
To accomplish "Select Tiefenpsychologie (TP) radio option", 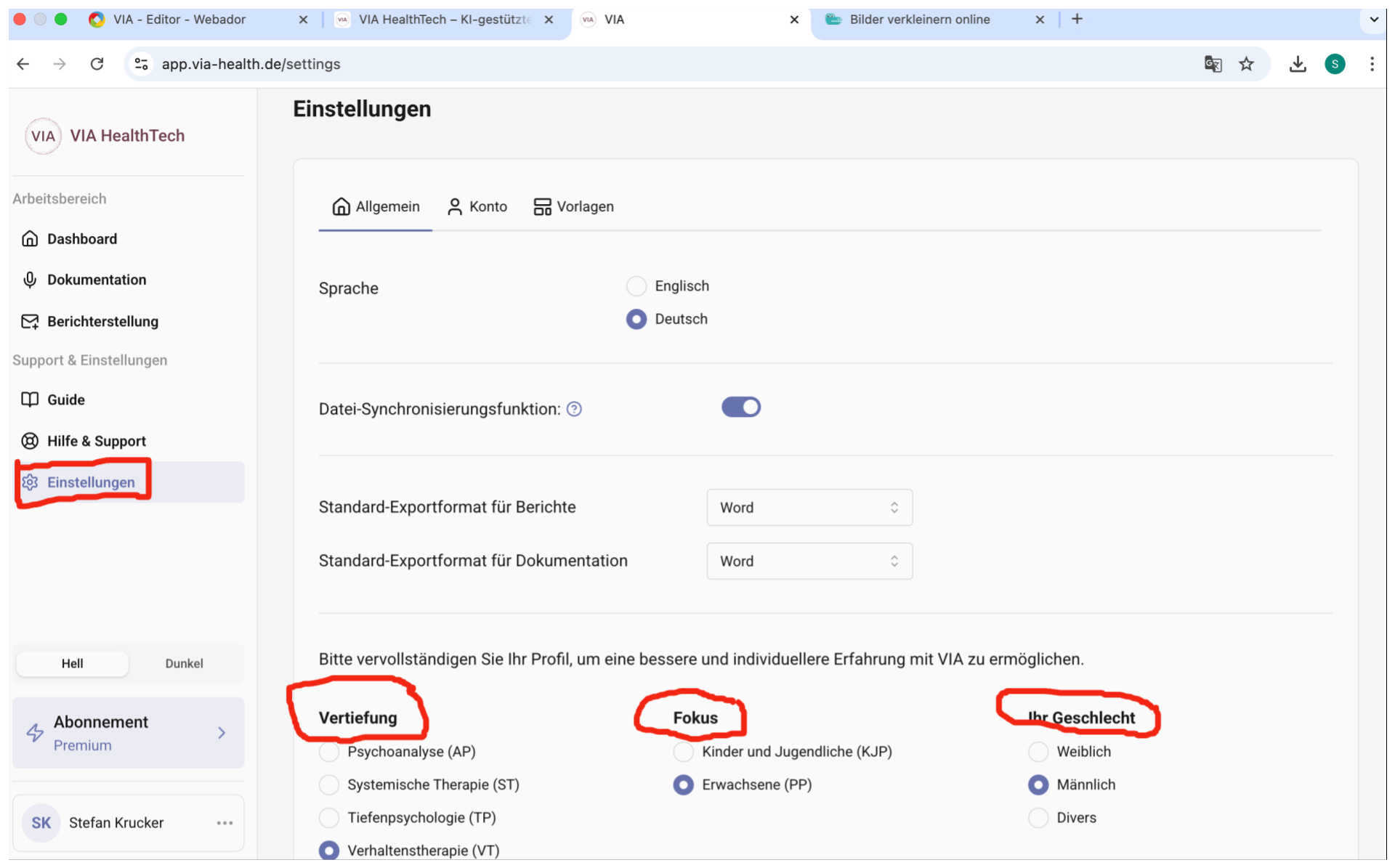I will point(329,818).
